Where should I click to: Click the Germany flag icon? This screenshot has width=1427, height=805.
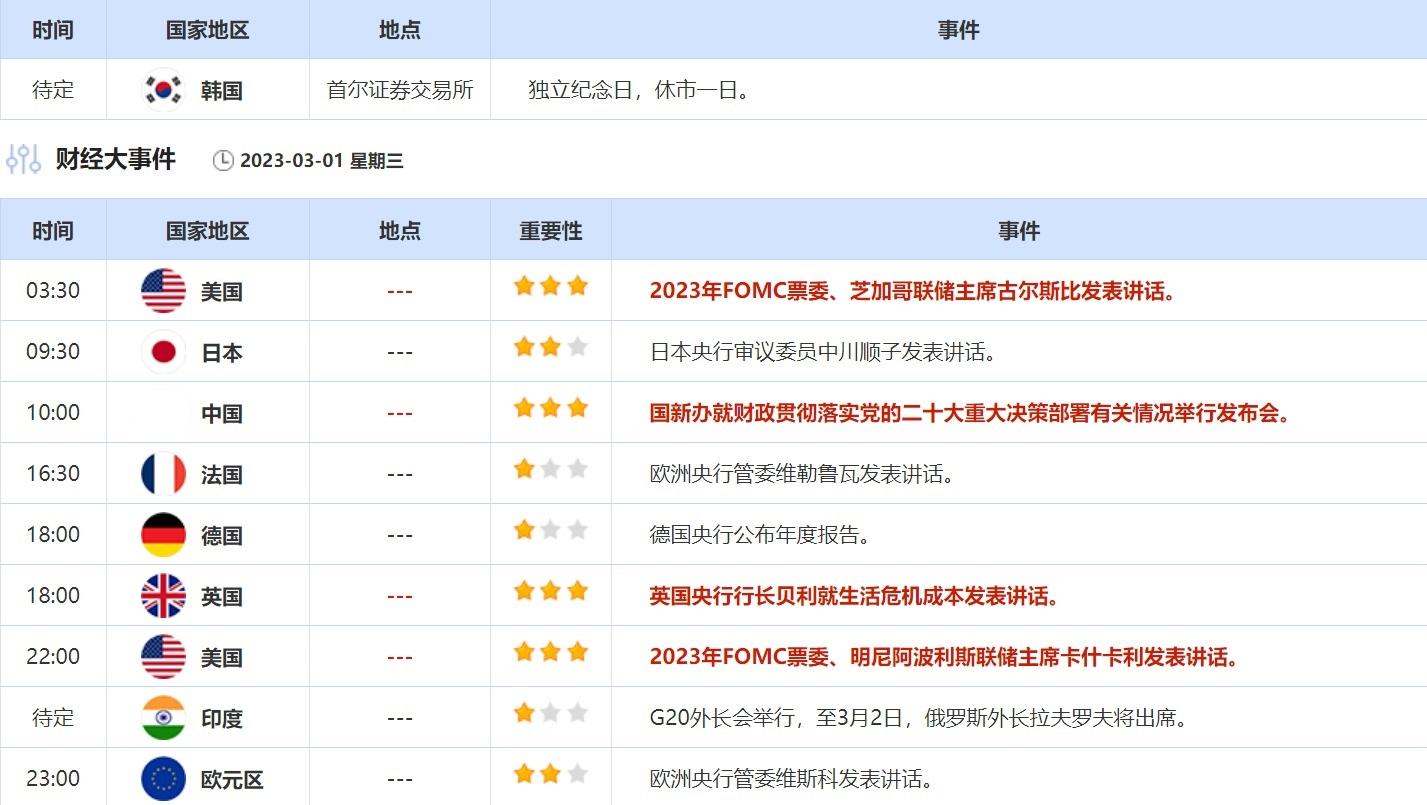point(163,535)
